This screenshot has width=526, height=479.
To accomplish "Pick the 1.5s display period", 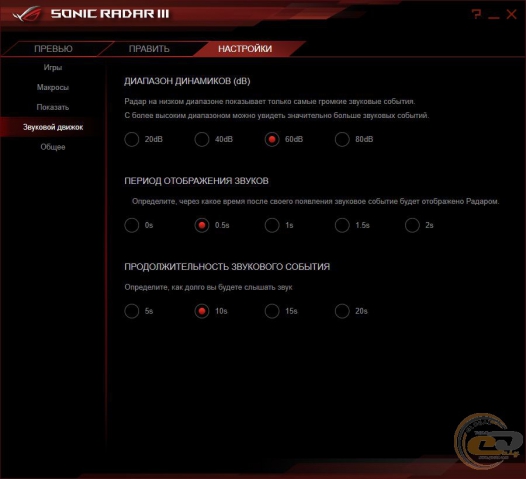I will 342,225.
